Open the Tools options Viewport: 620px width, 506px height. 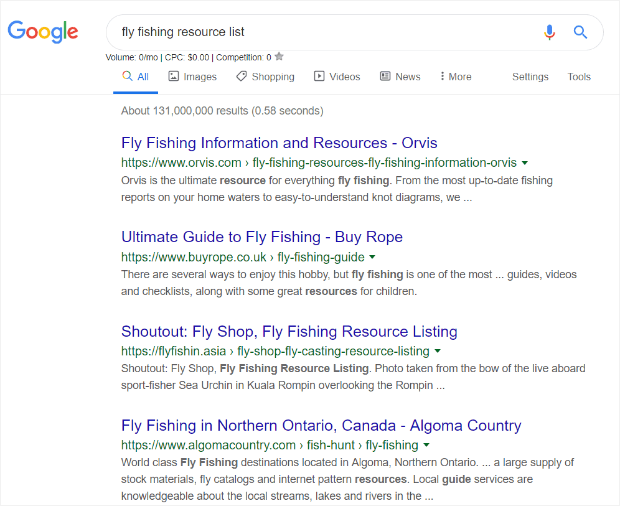(579, 77)
